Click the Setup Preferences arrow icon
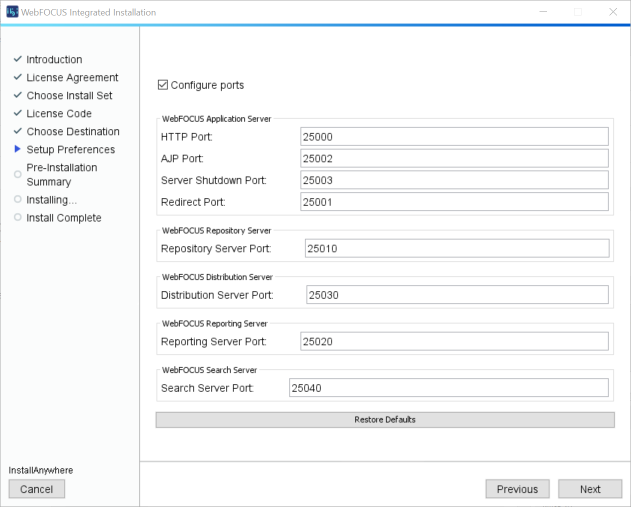 click(x=17, y=150)
